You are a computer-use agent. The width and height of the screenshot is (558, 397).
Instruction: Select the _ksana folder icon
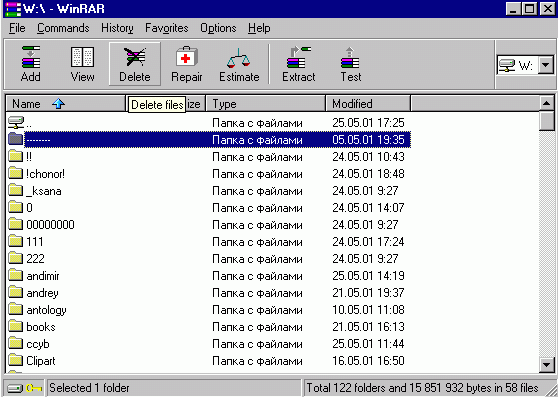click(x=15, y=190)
